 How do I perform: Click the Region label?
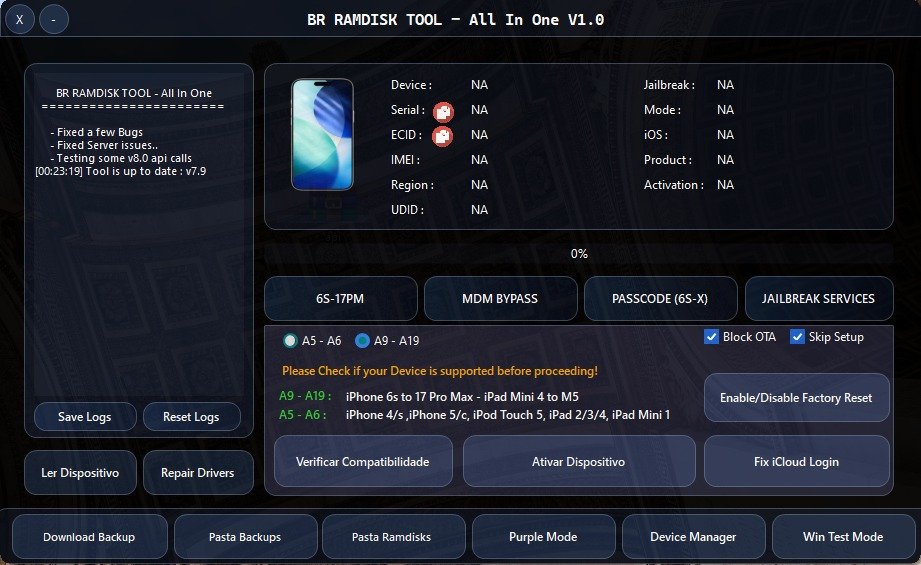[412, 185]
